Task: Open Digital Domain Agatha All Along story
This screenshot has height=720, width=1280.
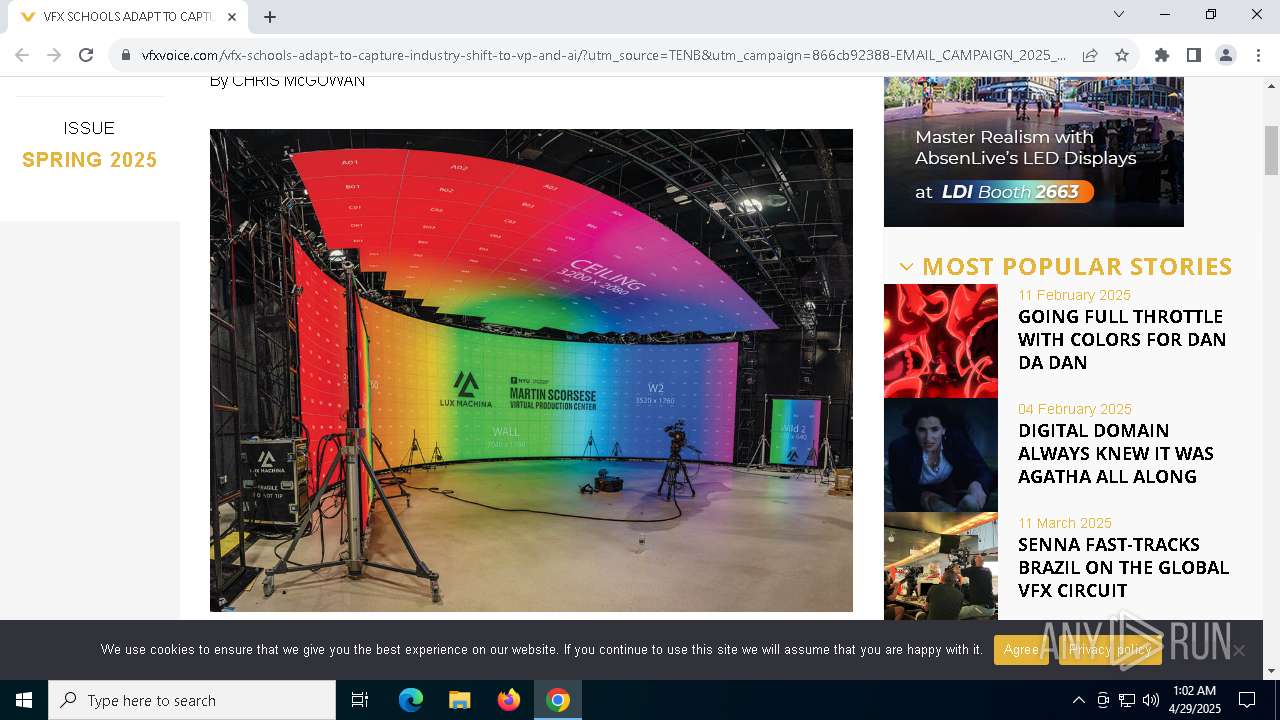Action: (1116, 453)
